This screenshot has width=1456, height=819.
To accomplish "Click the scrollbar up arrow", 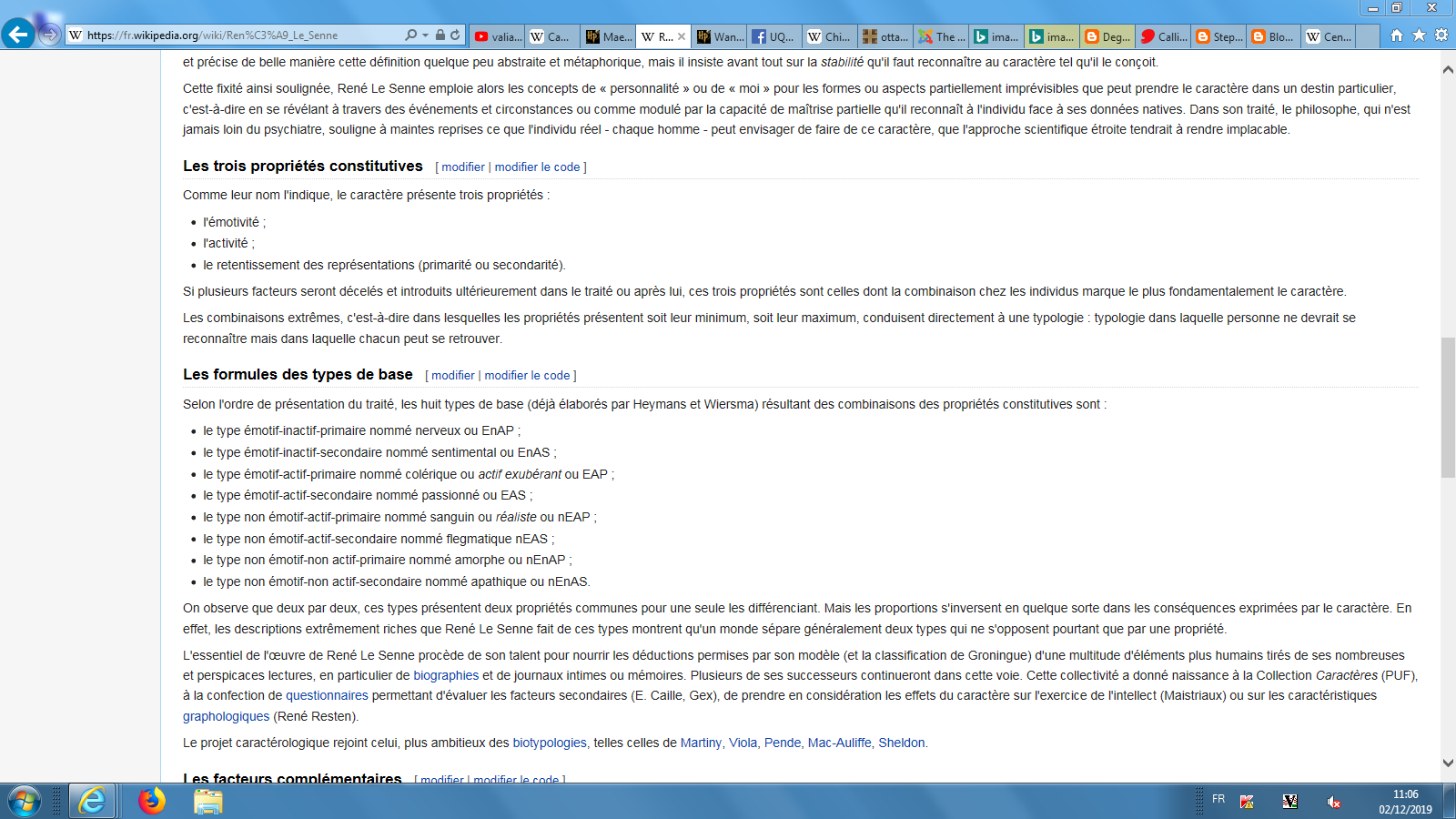I will (x=1448, y=69).
